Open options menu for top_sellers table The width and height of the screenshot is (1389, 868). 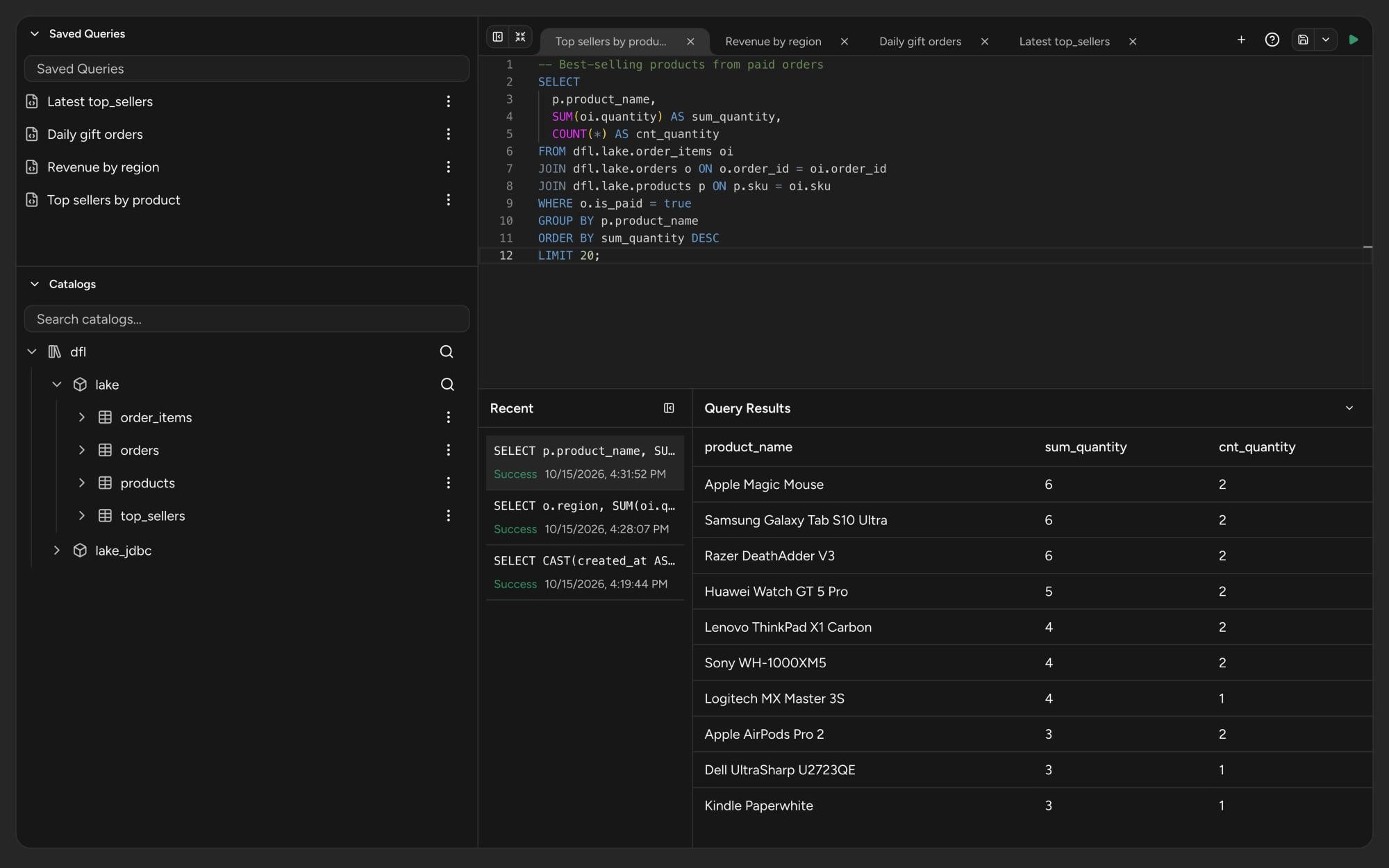click(x=448, y=516)
